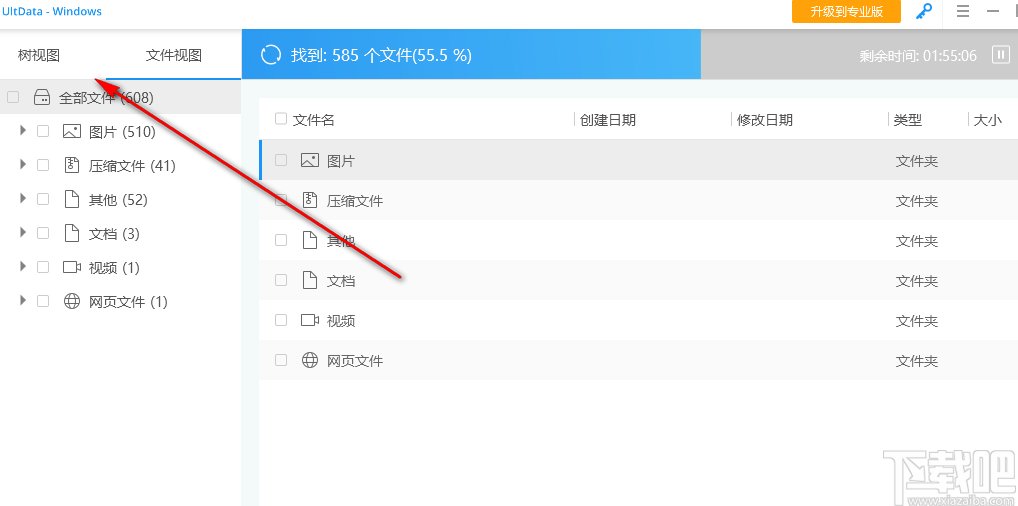Screen dimensions: 1018x506
Task: Sort by the 类型 column header
Action: (908, 120)
